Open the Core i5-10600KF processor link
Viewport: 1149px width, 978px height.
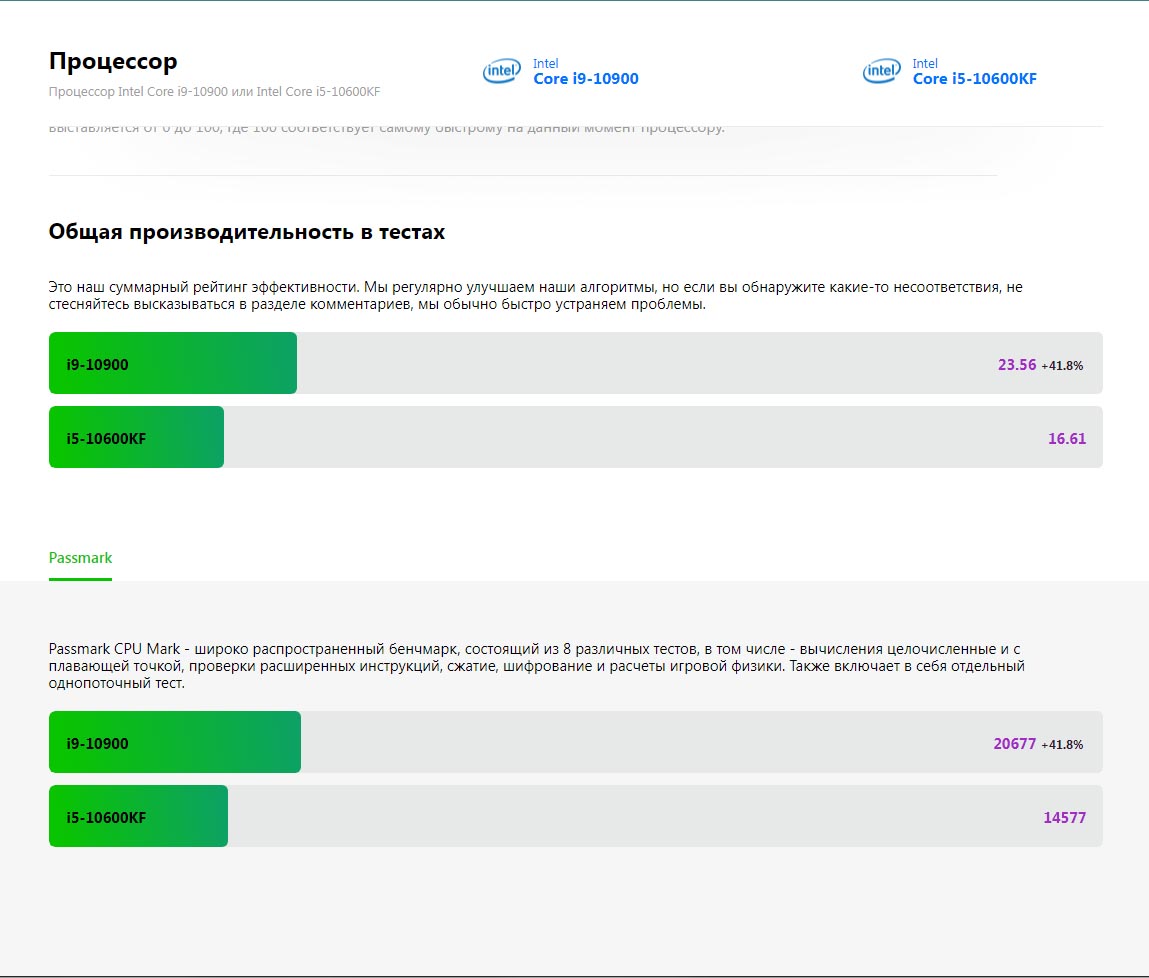point(974,79)
